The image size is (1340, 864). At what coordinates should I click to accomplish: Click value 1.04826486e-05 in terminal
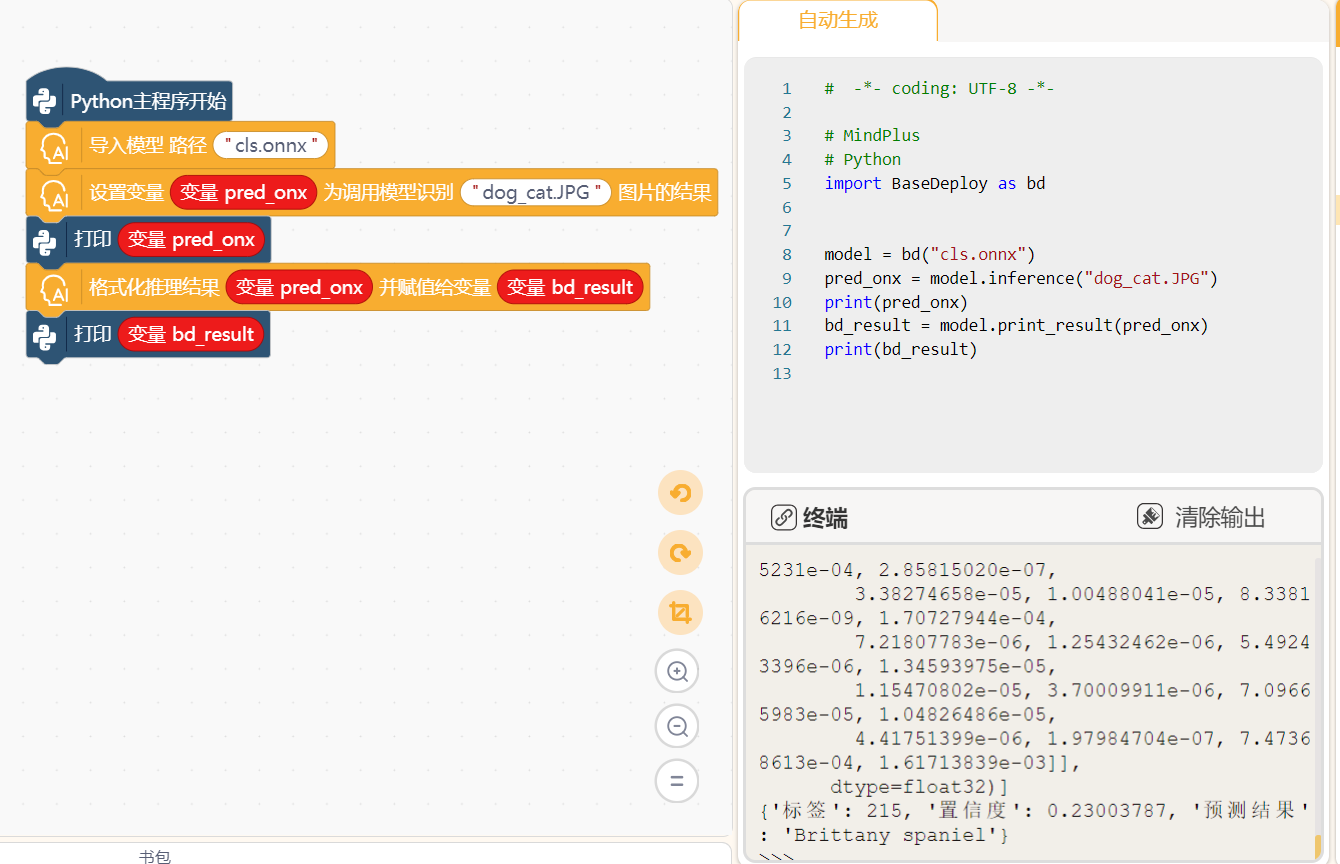[x=962, y=715]
